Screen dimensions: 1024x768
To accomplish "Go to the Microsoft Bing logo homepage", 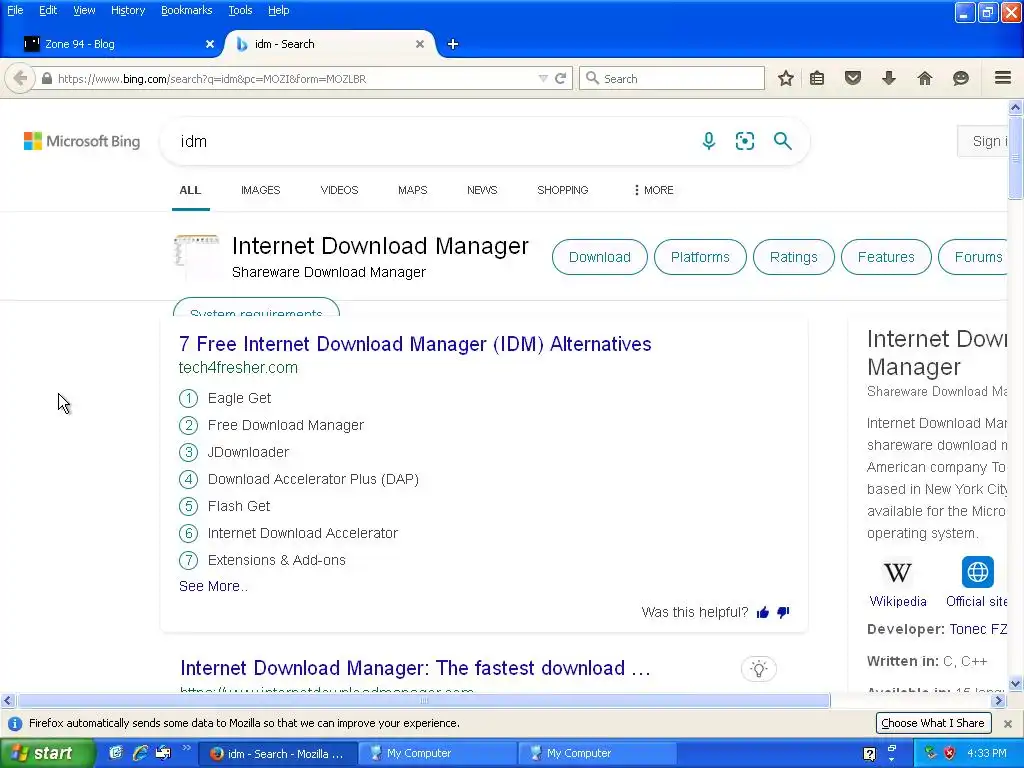I will [82, 141].
